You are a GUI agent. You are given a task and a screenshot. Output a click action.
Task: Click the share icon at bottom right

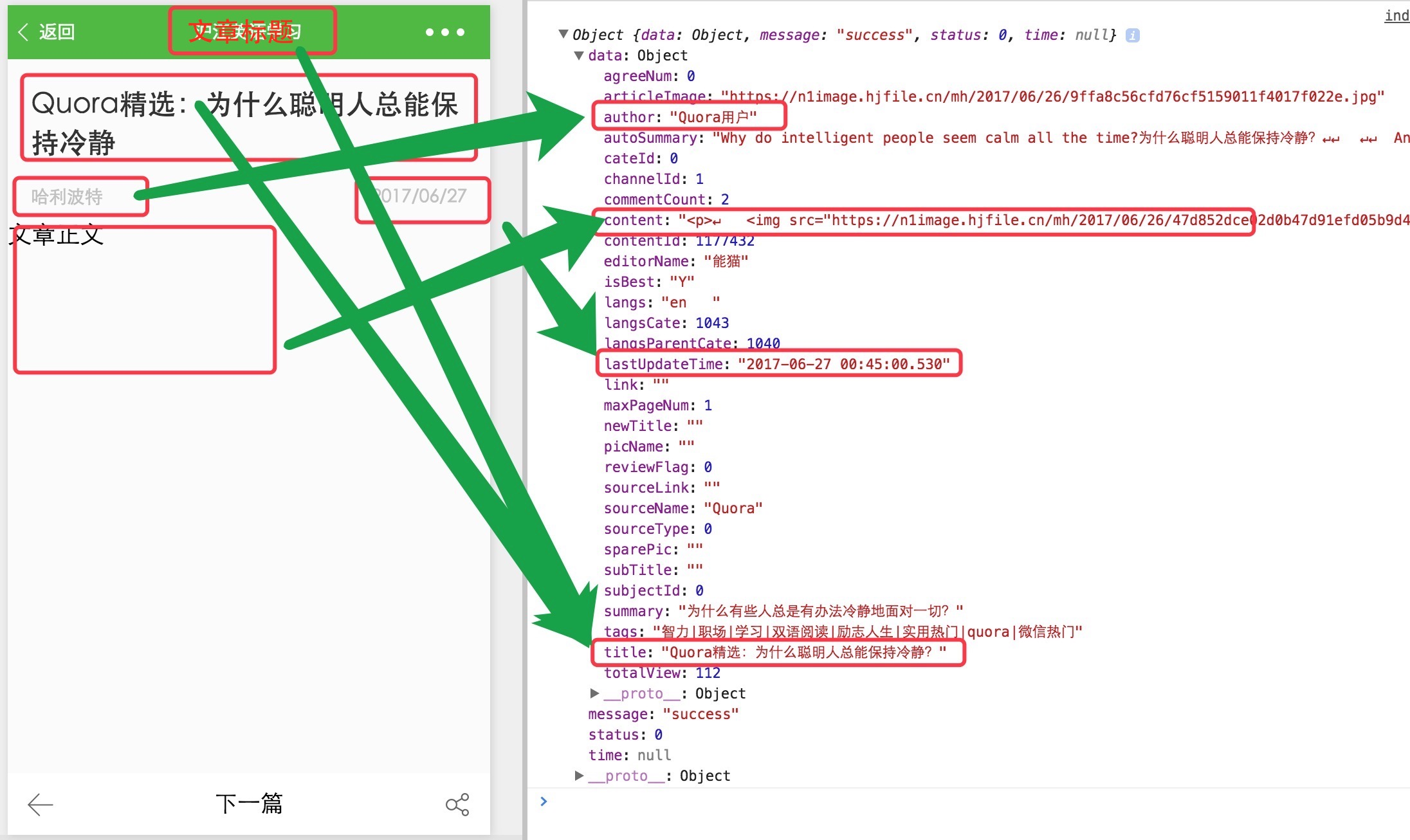[457, 804]
